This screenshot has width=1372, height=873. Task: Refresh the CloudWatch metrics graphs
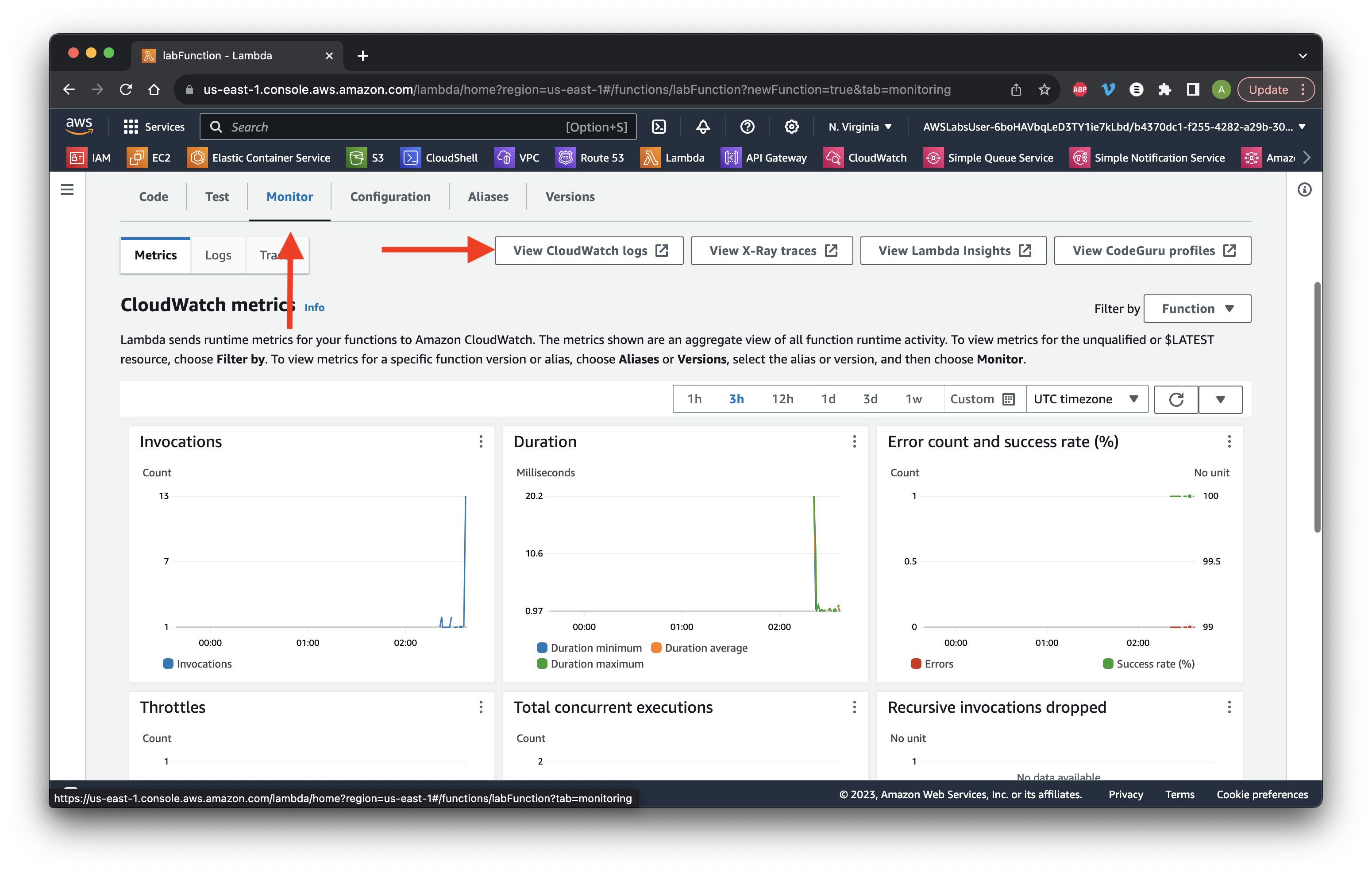click(1176, 399)
